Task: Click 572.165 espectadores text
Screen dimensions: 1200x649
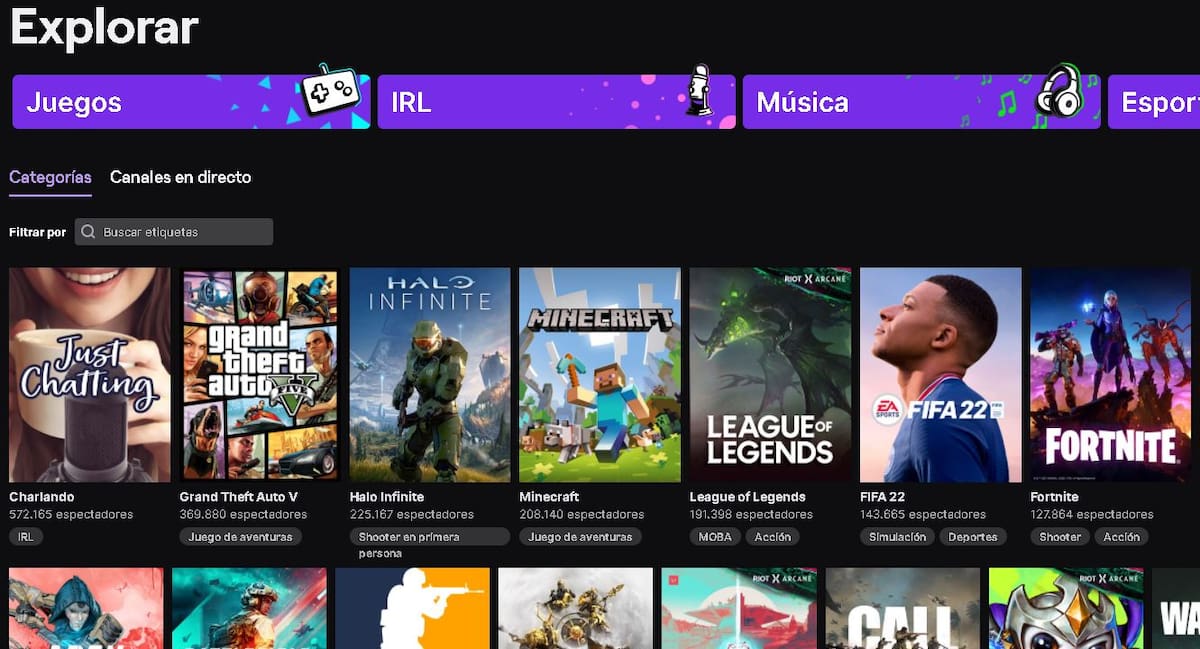Action: coord(71,515)
